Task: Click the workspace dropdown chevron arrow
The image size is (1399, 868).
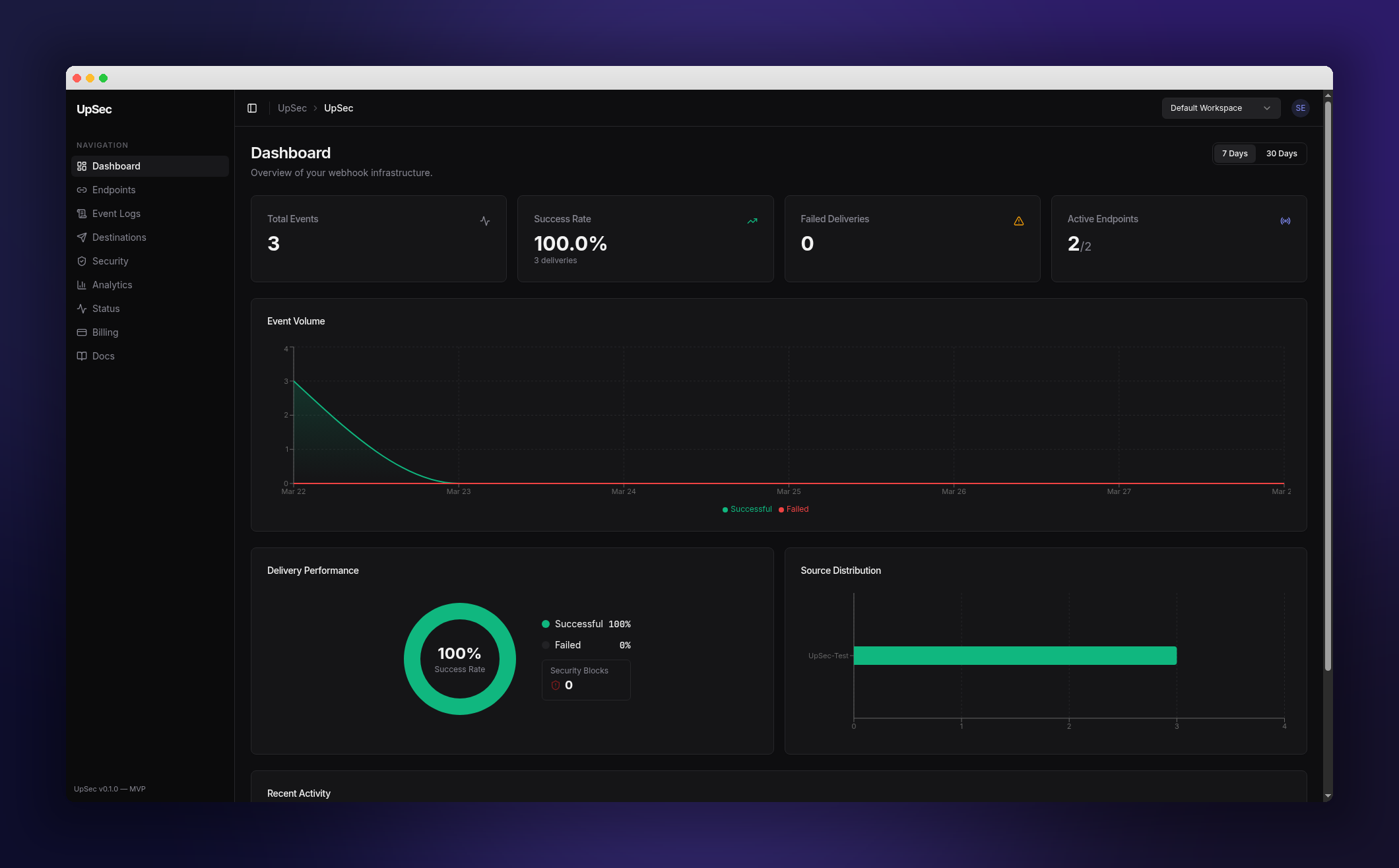Action: pyautogui.click(x=1266, y=108)
